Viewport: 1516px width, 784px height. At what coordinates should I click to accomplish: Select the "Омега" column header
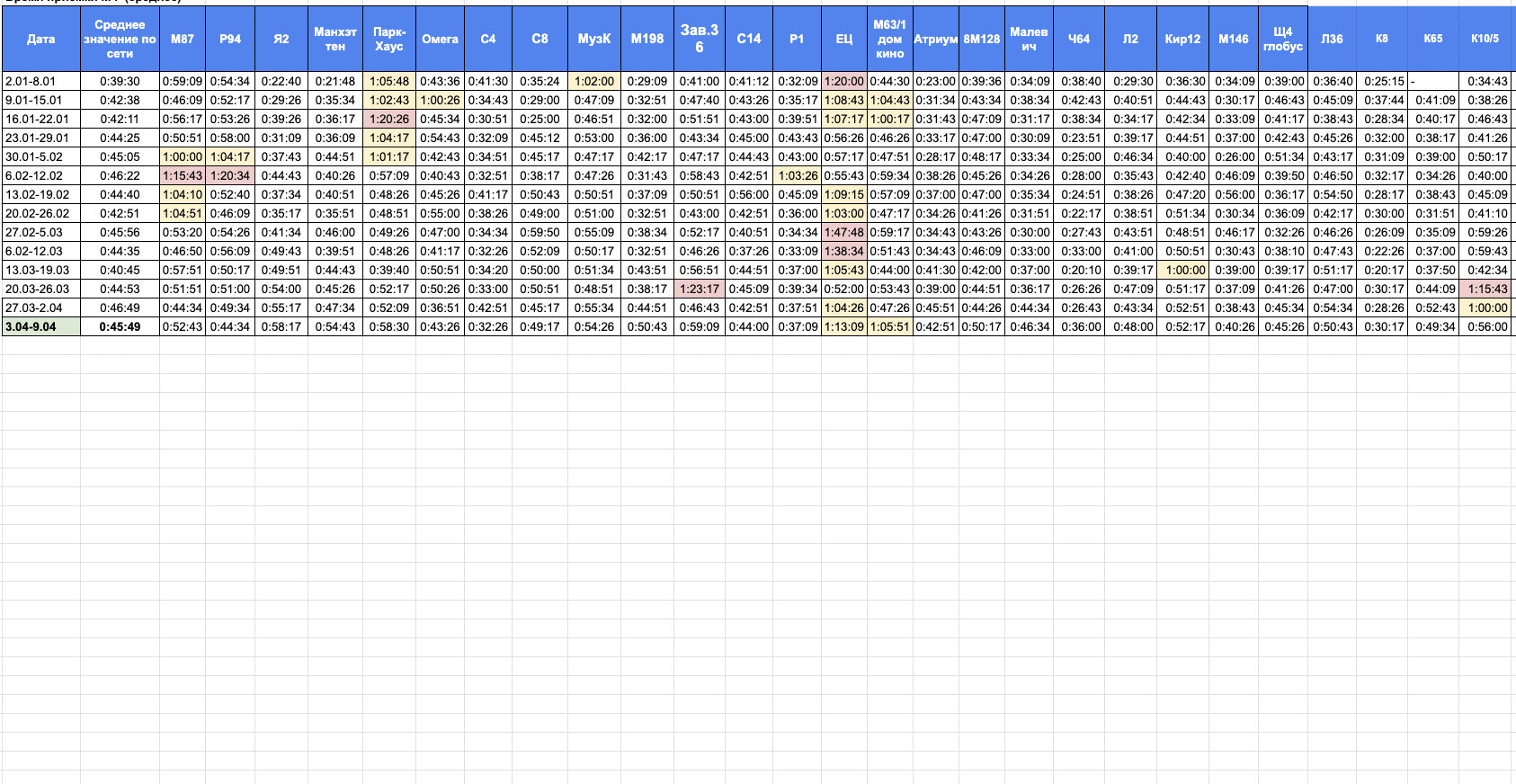[441, 39]
